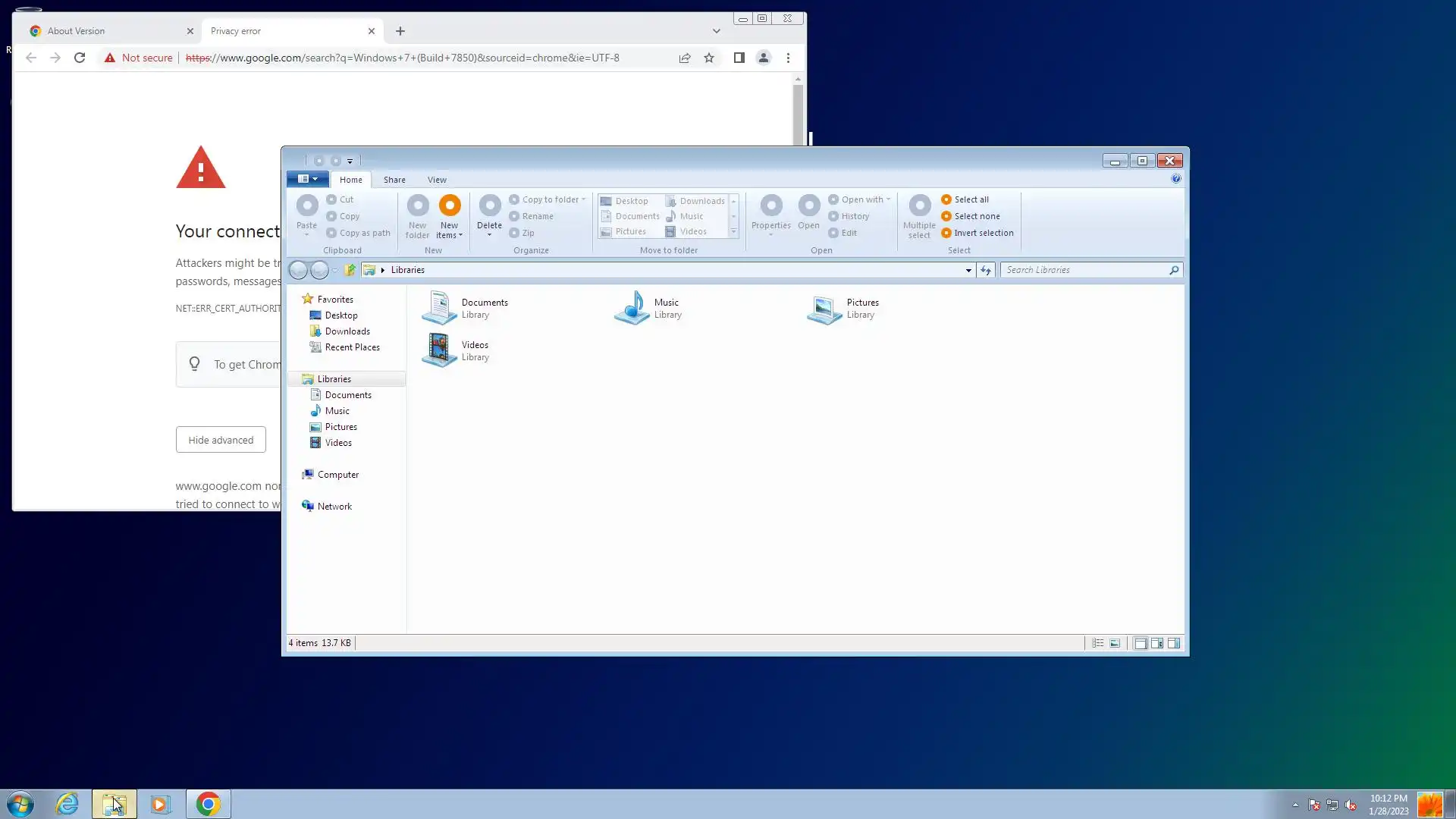Click the Paste icon in Clipboard group
Screen dimensions: 1456x819
[307, 206]
